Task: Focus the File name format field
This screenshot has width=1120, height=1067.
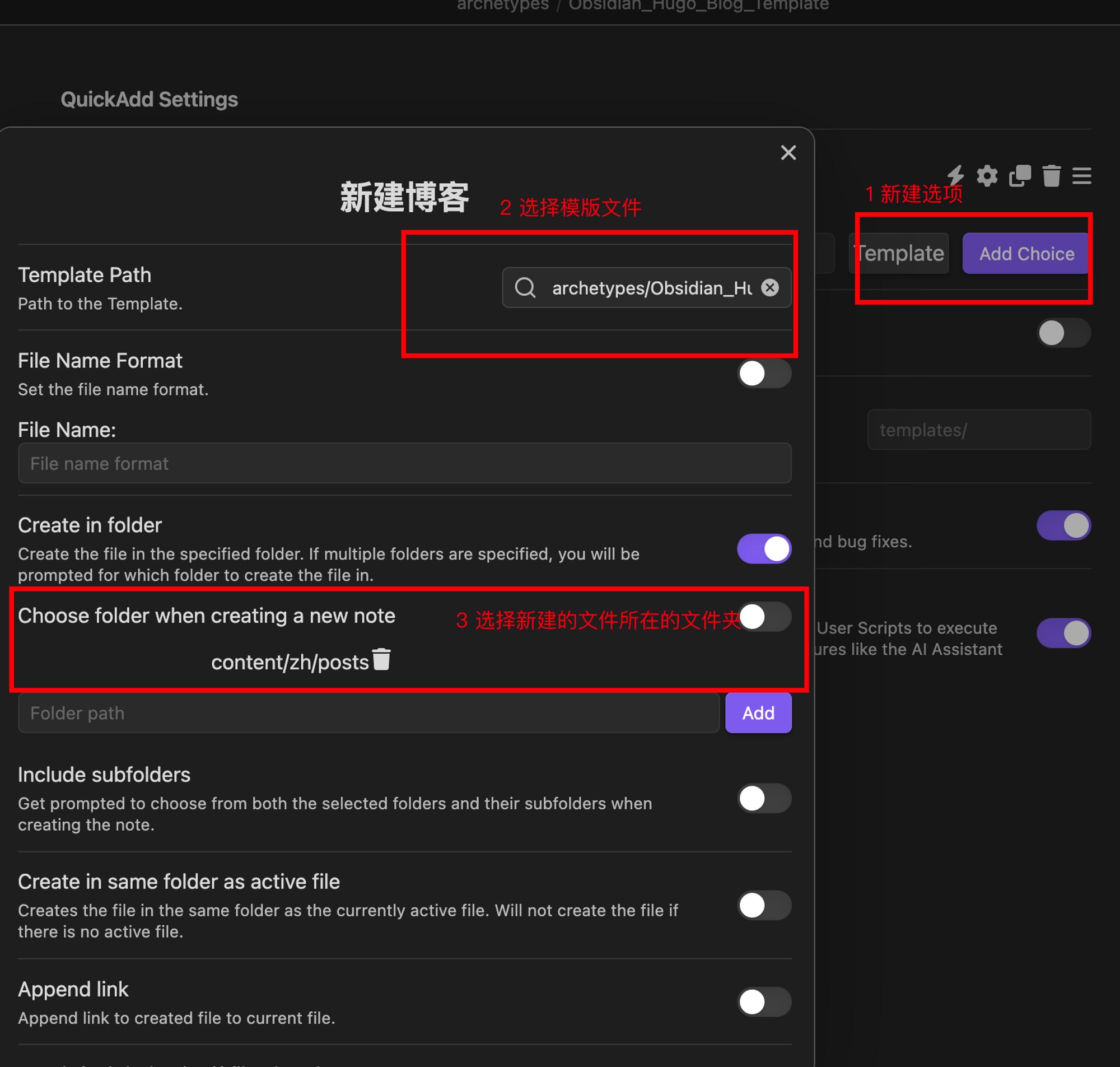Action: point(405,463)
